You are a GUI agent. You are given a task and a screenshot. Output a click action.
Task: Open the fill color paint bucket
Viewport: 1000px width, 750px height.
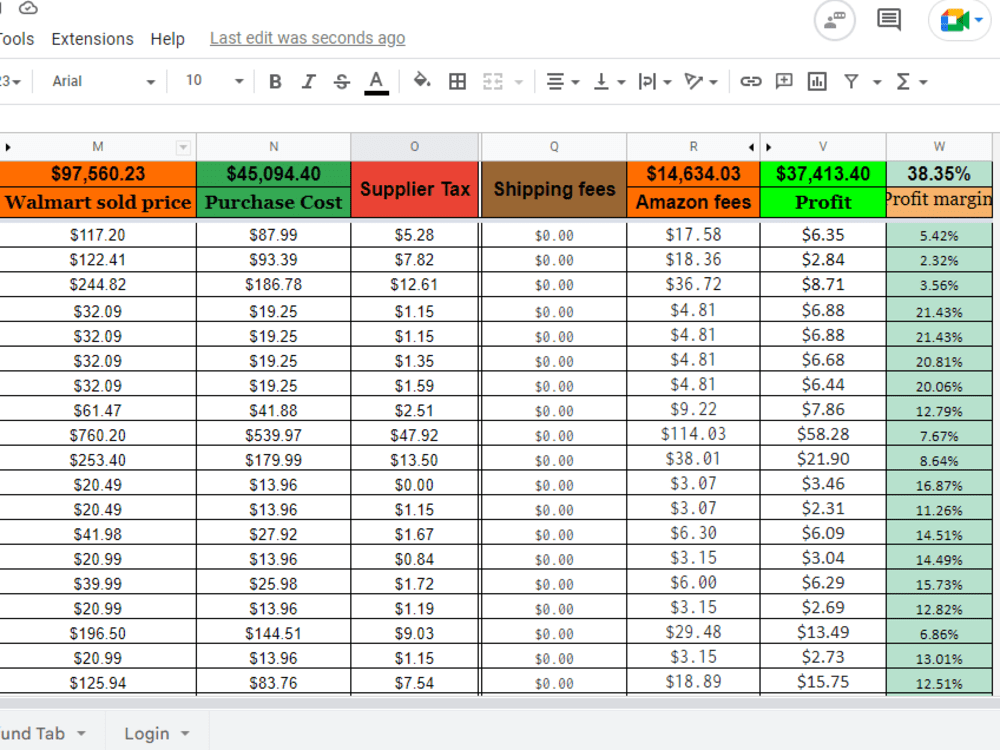[x=422, y=81]
